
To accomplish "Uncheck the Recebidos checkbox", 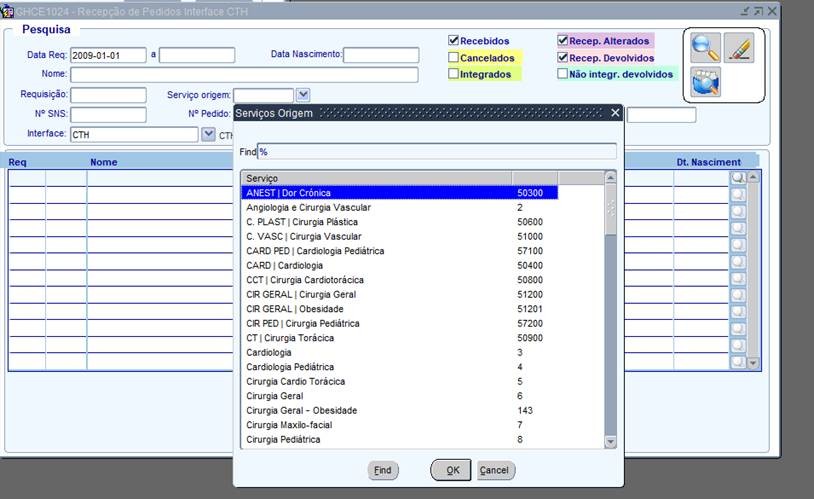I will [x=454, y=41].
